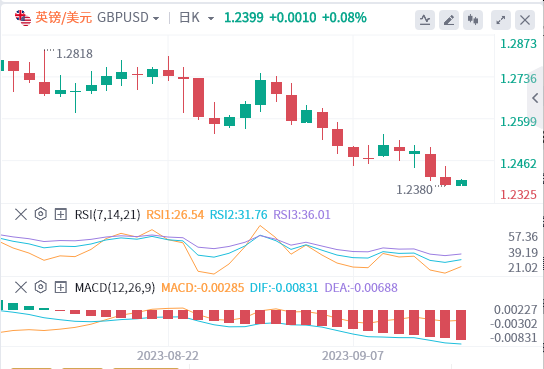Click the current price 1.2399
The image size is (544, 369).
click(244, 17)
